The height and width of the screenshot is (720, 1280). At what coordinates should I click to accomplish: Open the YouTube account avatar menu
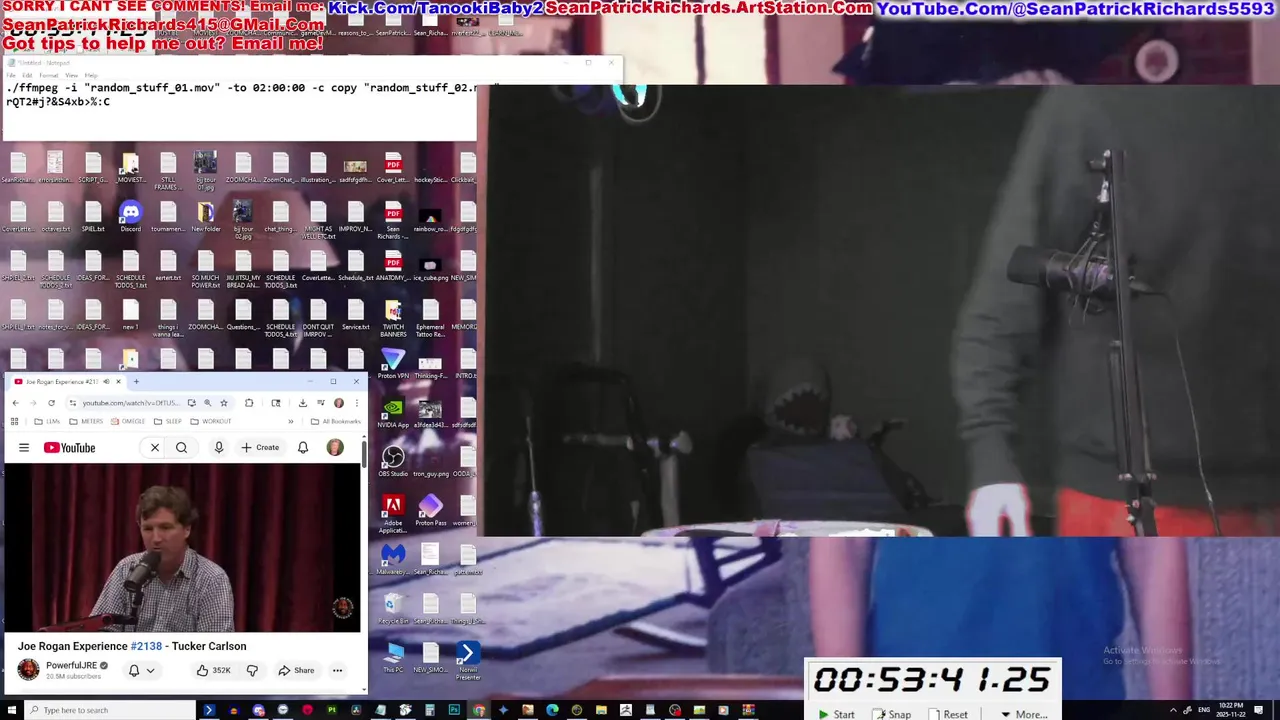coord(335,447)
